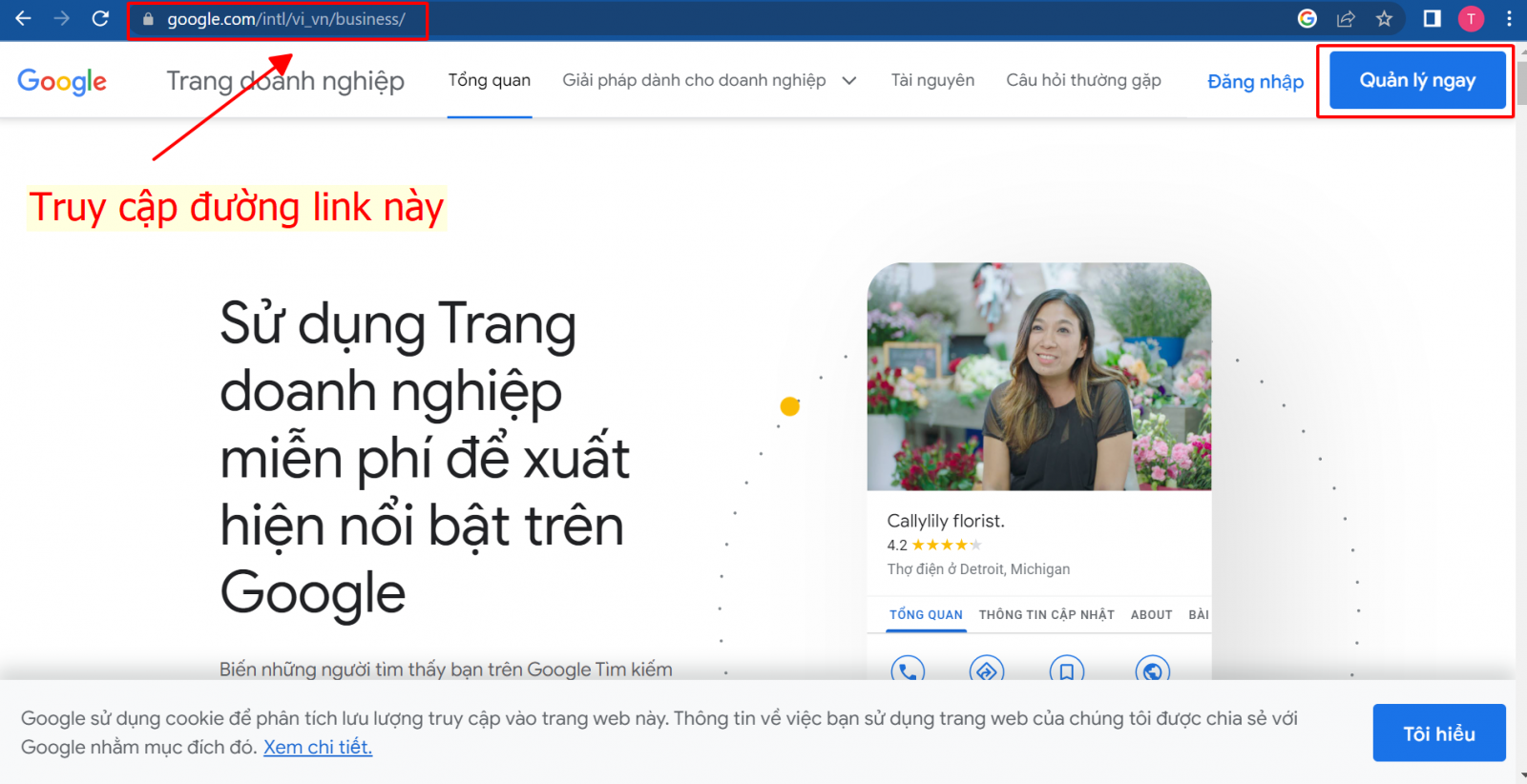
Task: Share this page using the share icon
Action: pos(1346,18)
